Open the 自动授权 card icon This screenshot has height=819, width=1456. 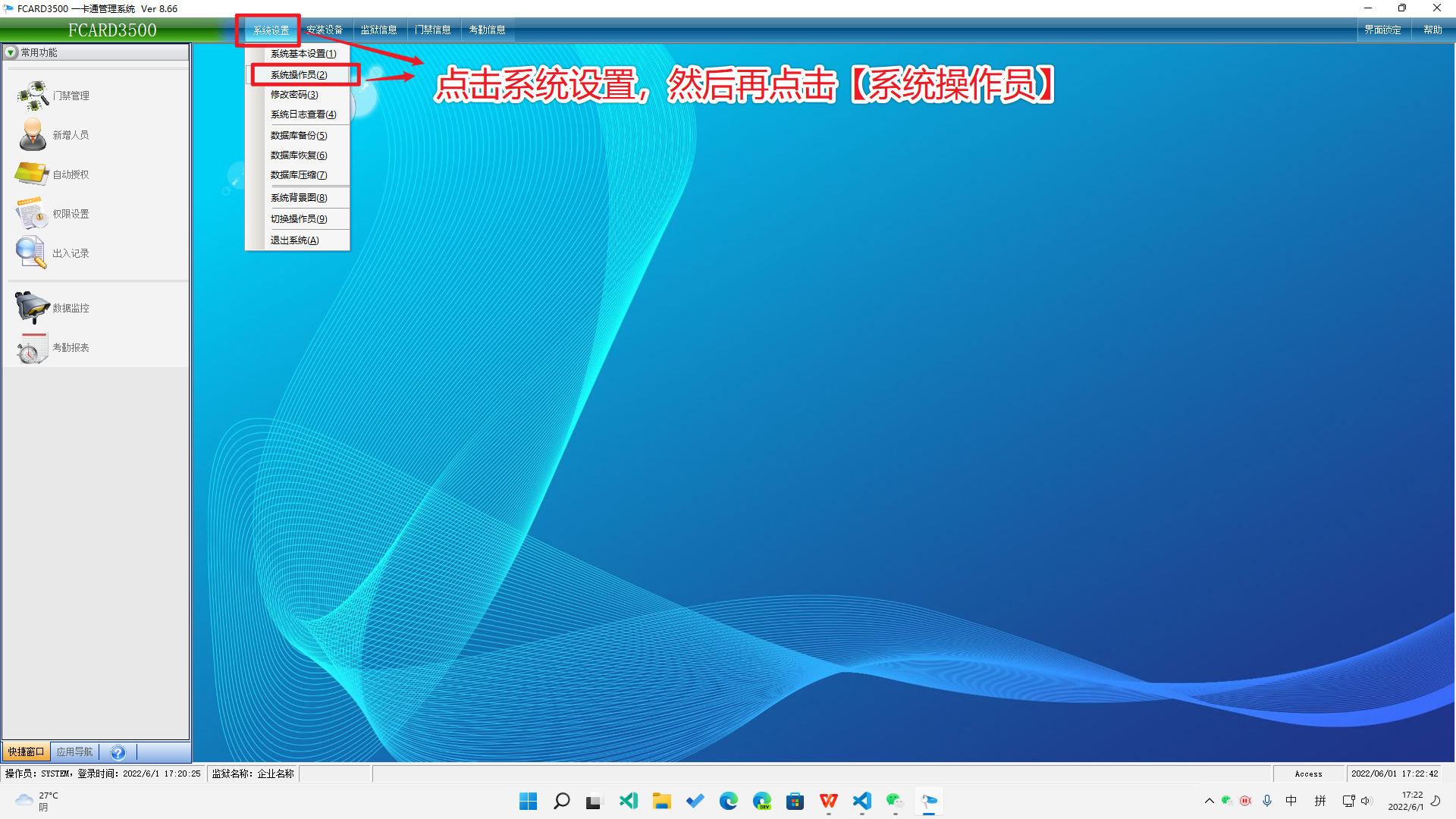(32, 174)
